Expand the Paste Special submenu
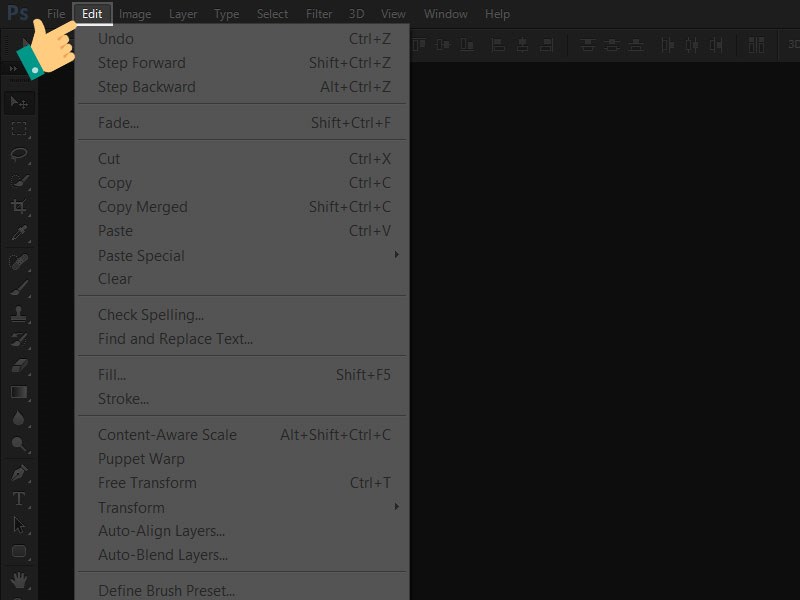This screenshot has width=800, height=600. 140,255
